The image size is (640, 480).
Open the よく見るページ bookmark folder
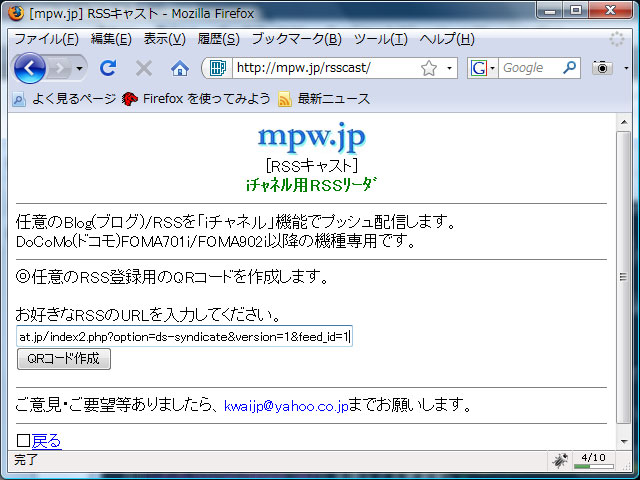[64, 99]
